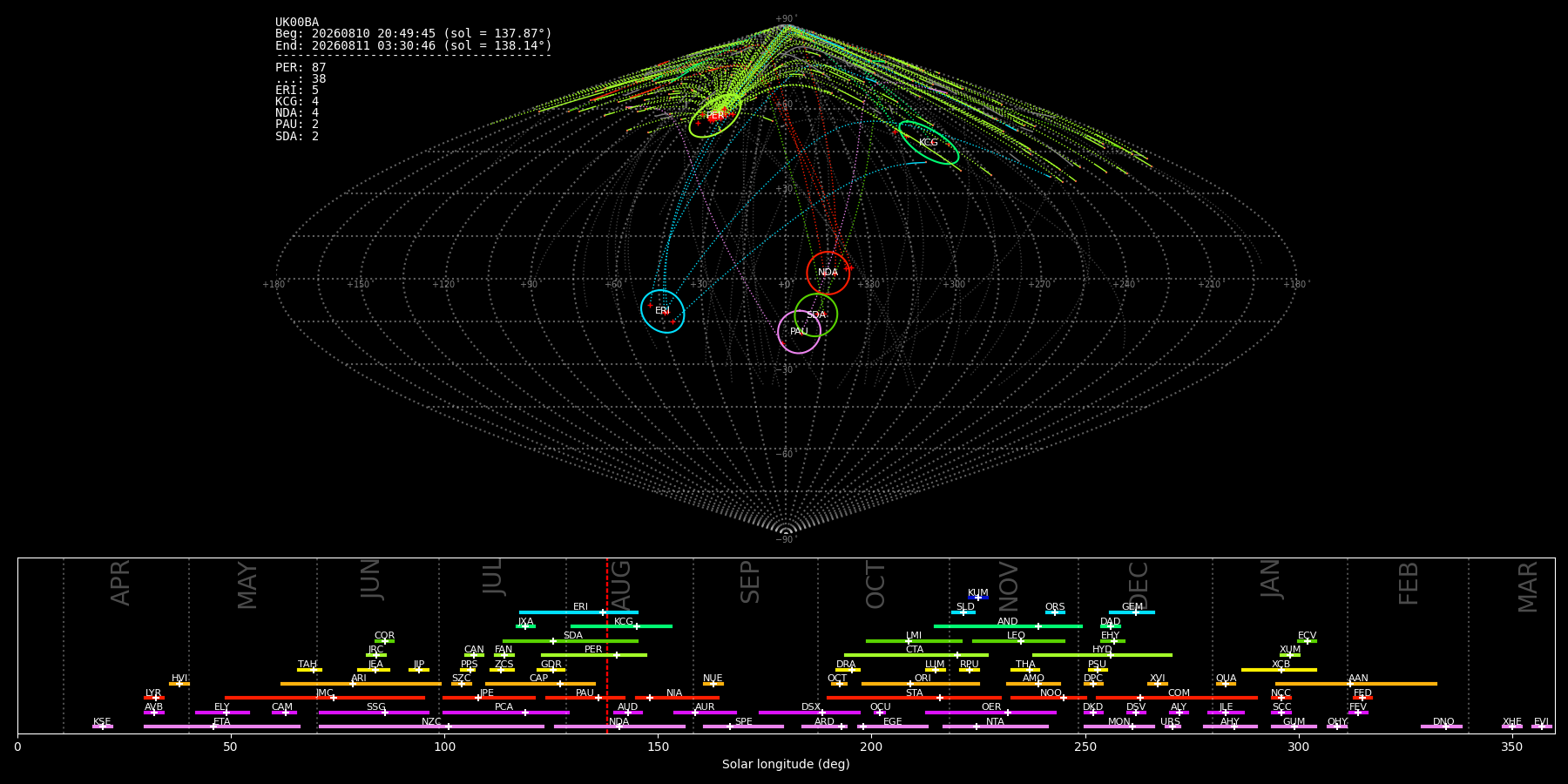Screen dimensions: 1568x784
Task: Select the PER shower bar in timeline
Action: 594,655
